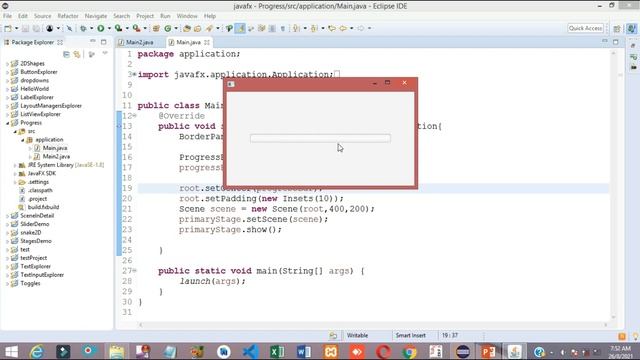Click the Back navigation arrow icon
This screenshot has height=360, width=640.
pos(343,28)
